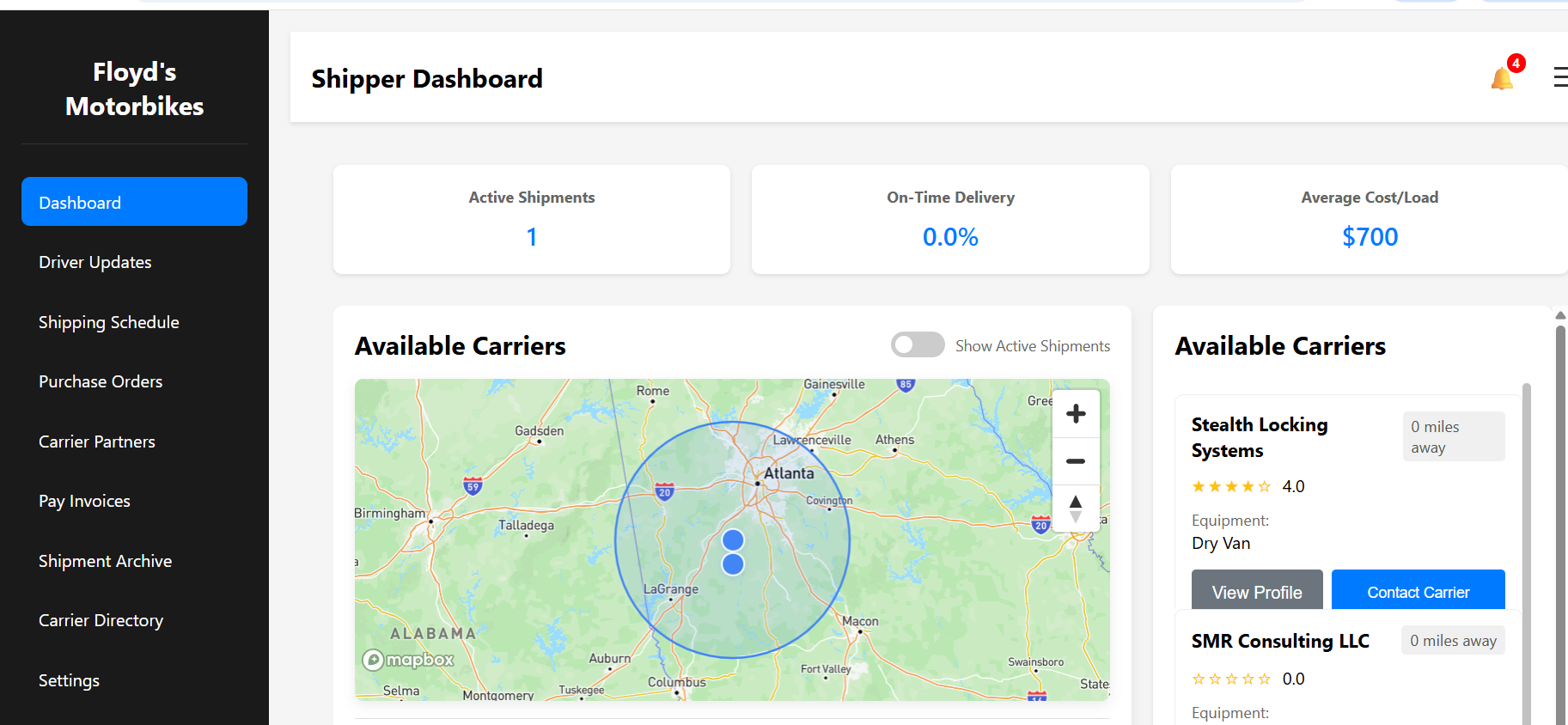
Task: Open Pay Invoices section
Action: pos(84,501)
